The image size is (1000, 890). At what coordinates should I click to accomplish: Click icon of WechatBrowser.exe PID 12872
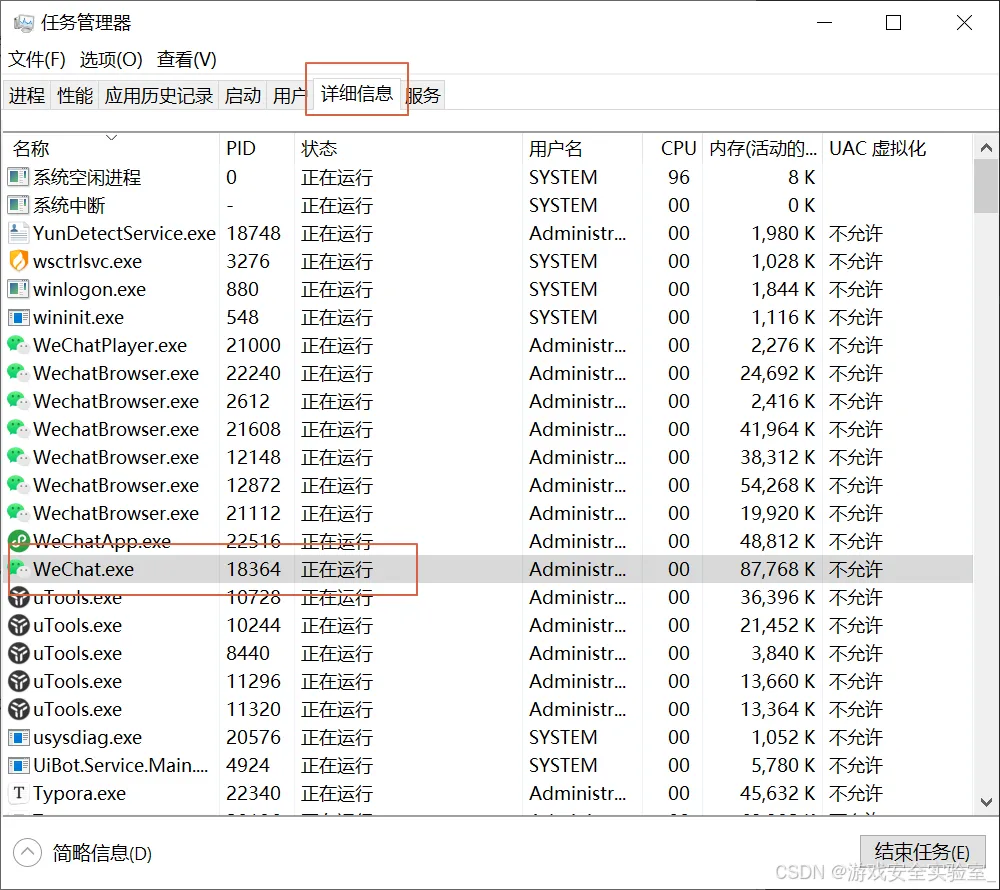18,485
